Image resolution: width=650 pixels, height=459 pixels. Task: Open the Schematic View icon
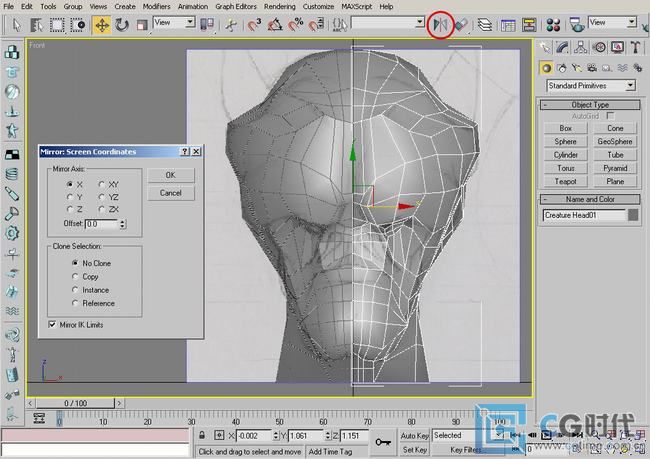pos(529,25)
